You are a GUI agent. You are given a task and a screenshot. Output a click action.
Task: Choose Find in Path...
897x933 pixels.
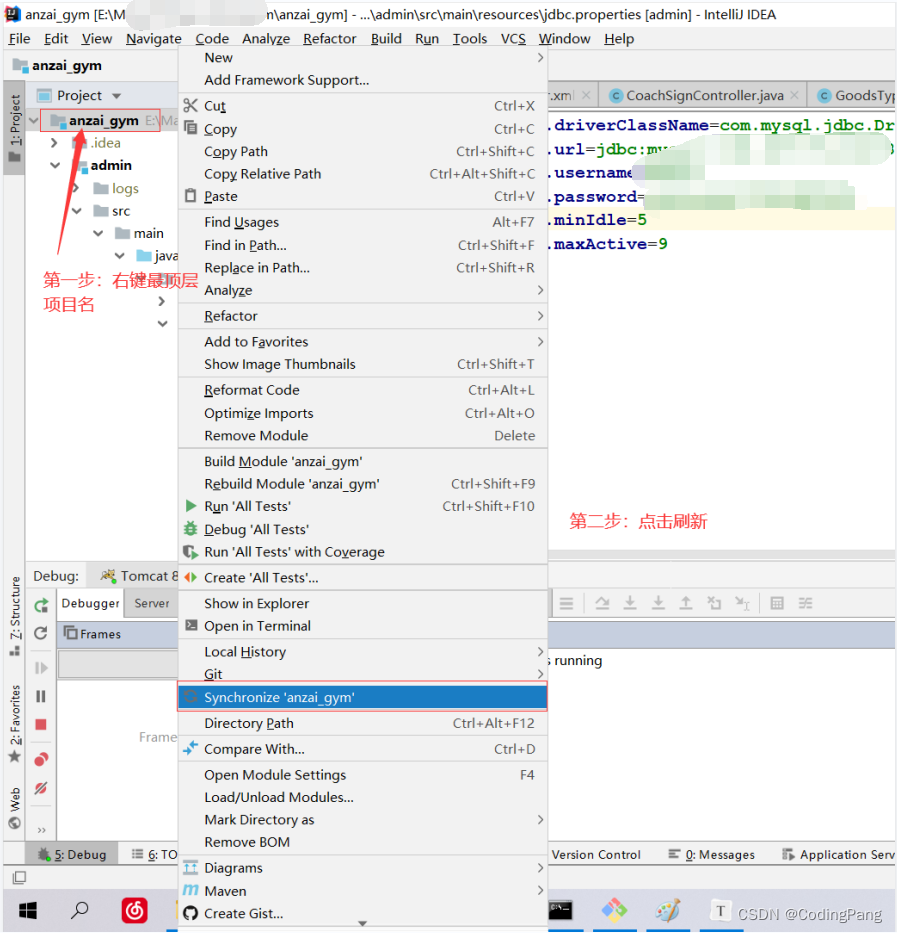tap(362, 245)
